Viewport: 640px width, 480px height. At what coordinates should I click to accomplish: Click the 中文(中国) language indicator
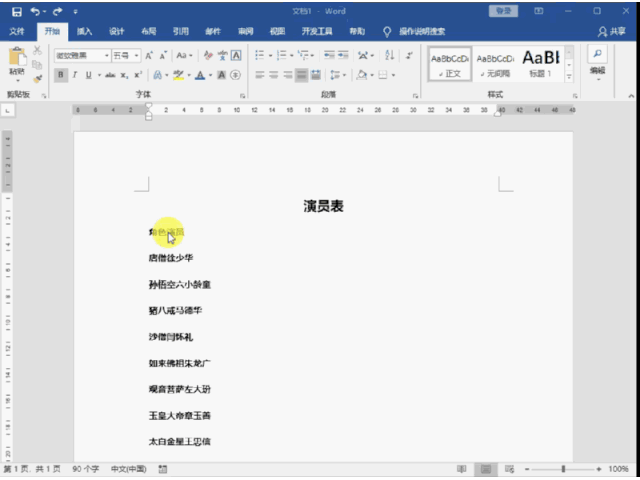(x=129, y=469)
